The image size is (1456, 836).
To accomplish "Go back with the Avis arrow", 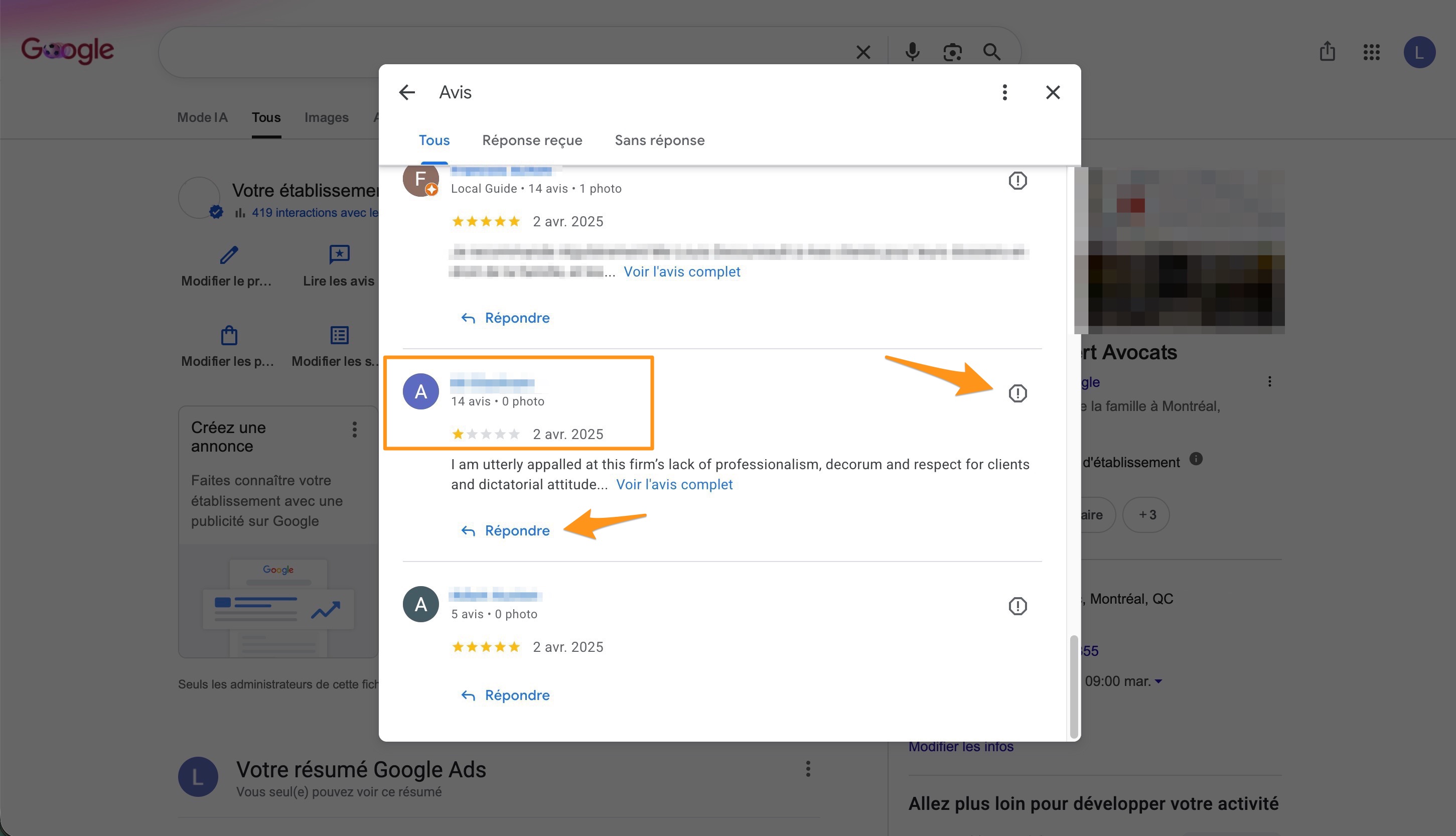I will 407,92.
